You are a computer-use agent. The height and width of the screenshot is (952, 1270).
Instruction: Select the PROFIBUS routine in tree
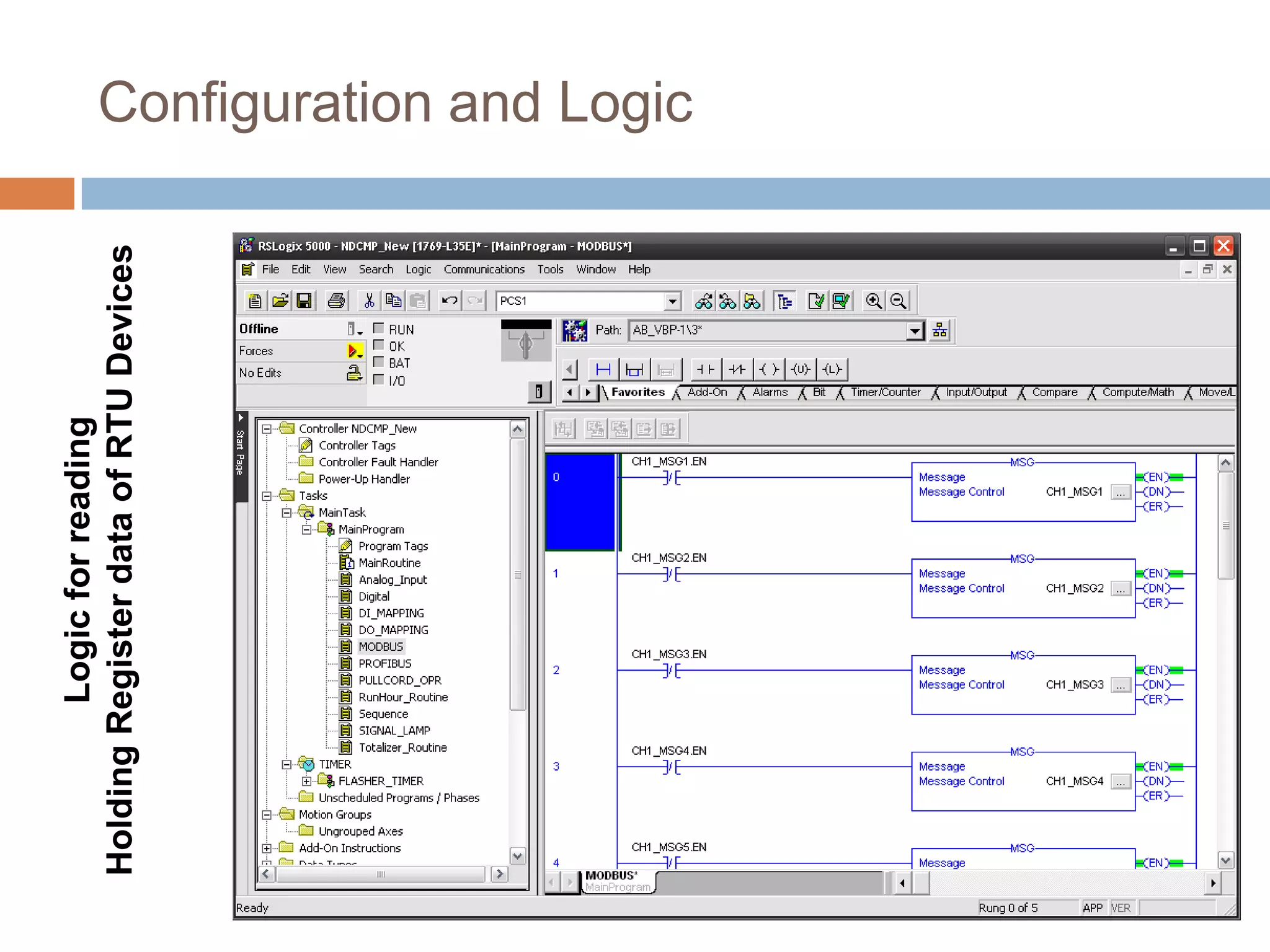[384, 663]
